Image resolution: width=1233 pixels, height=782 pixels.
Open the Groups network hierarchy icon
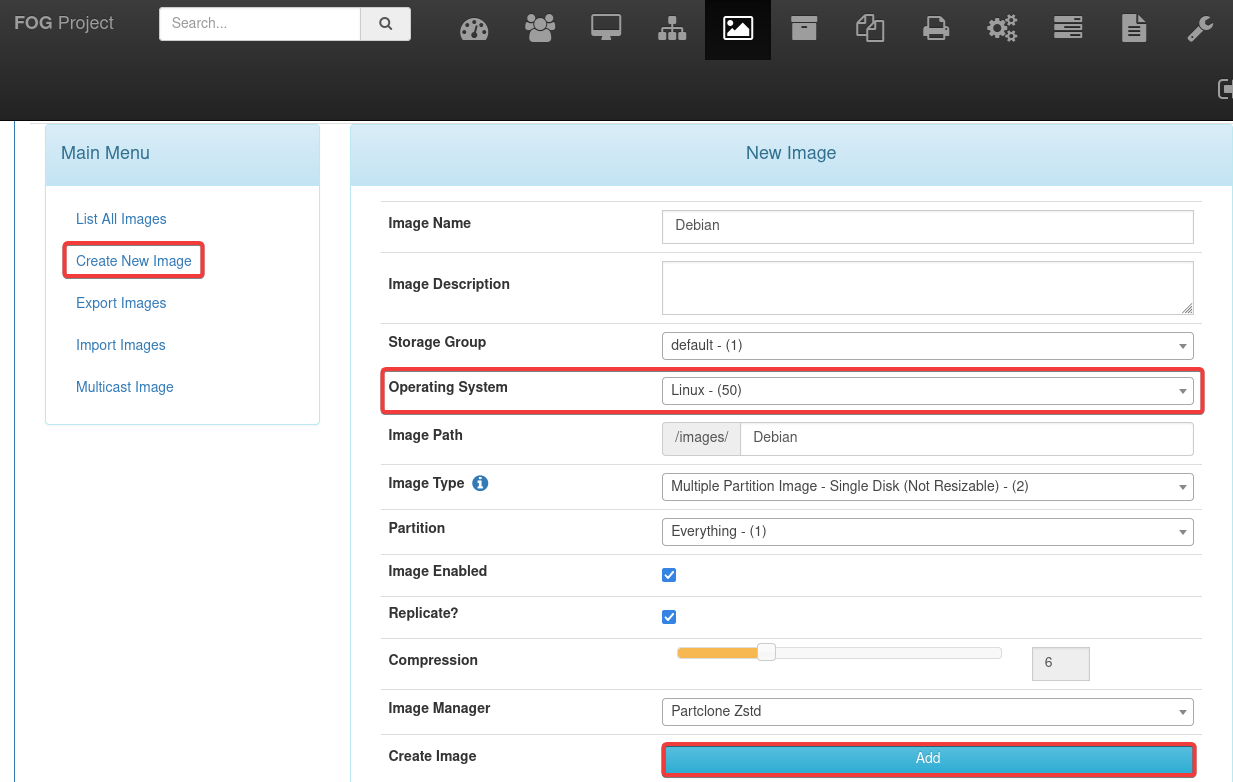[x=672, y=29]
